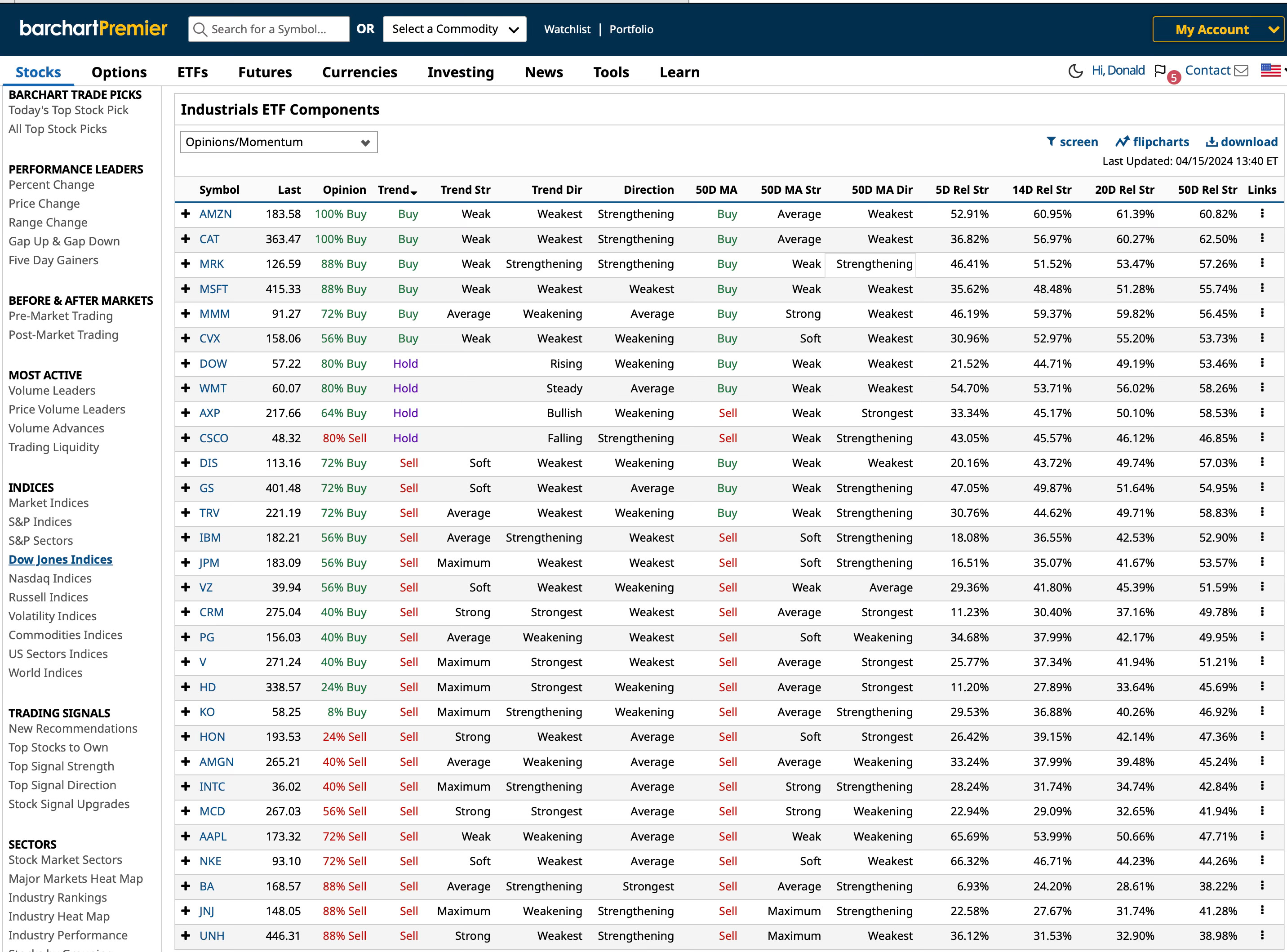The image size is (1287, 952).
Task: Open links menu for AXP row
Action: 1262,413
